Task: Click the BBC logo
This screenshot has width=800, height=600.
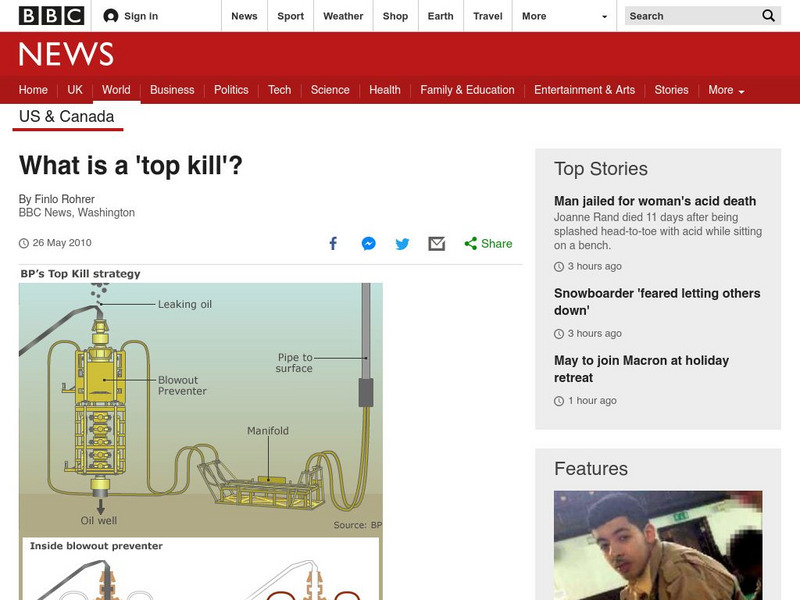Action: (51, 16)
